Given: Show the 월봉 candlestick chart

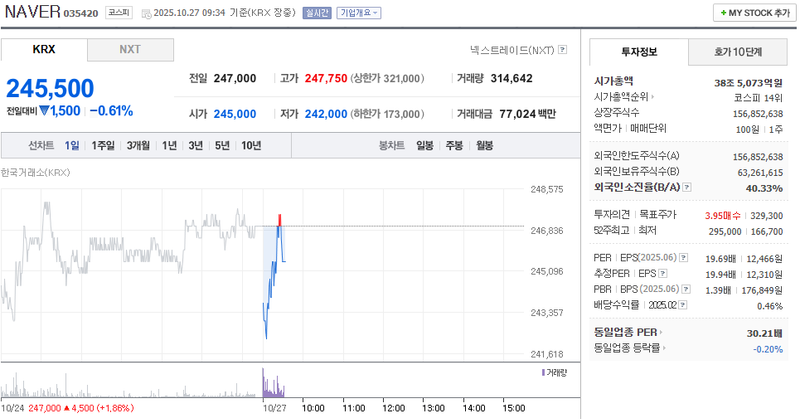Looking at the screenshot, I should 485,145.
